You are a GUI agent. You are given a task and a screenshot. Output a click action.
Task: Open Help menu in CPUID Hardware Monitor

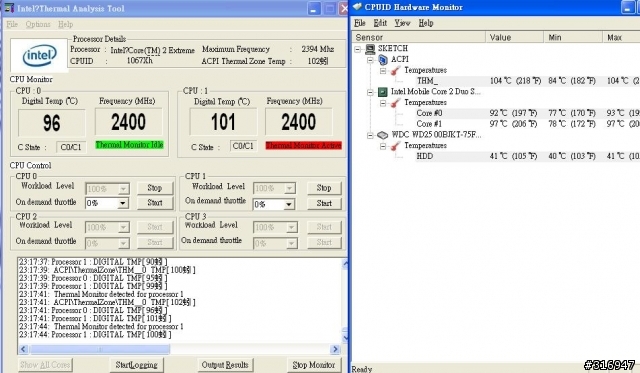click(426, 23)
